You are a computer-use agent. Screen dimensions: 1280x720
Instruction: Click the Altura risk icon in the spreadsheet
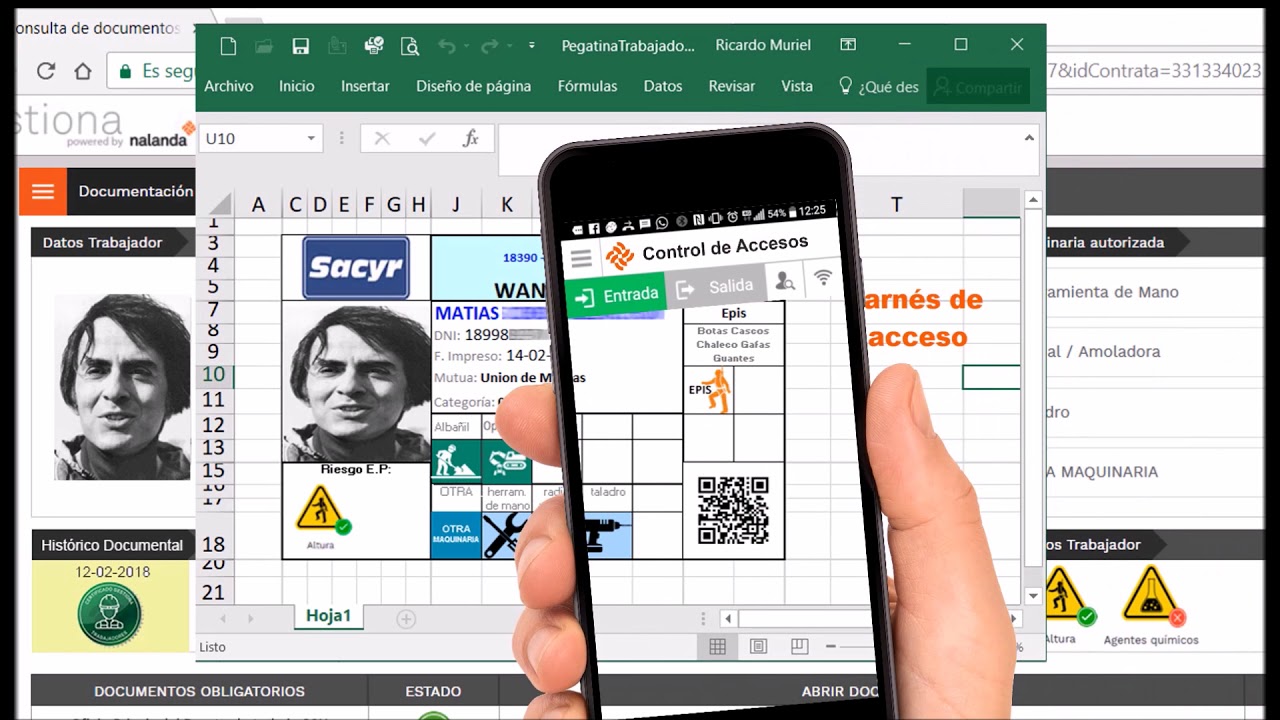323,509
